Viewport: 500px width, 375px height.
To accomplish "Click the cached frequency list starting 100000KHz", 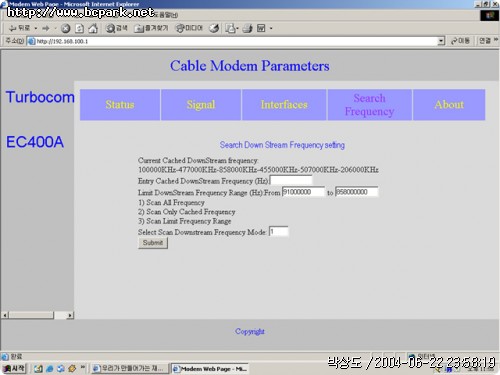I will click(x=258, y=169).
